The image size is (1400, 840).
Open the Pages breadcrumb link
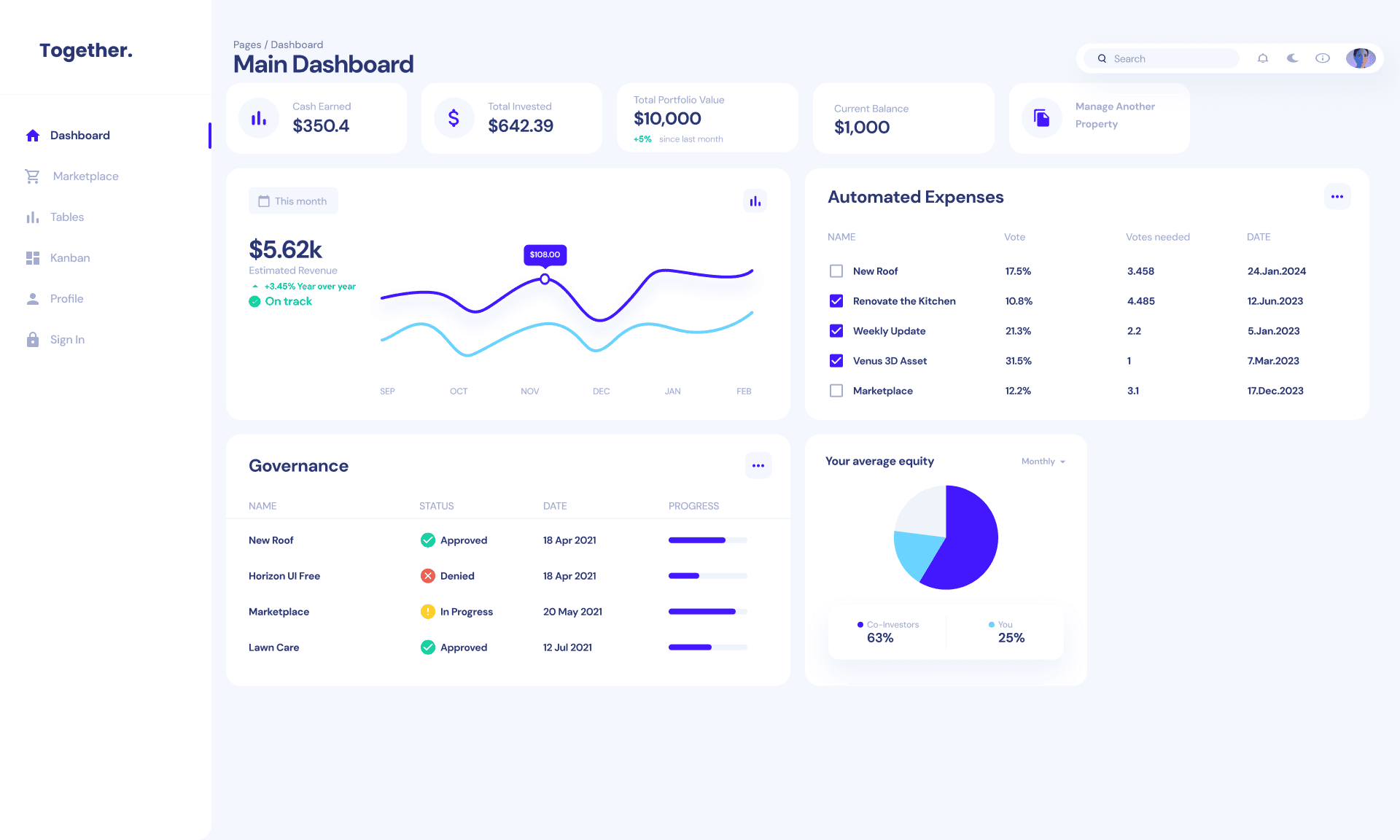tap(248, 44)
